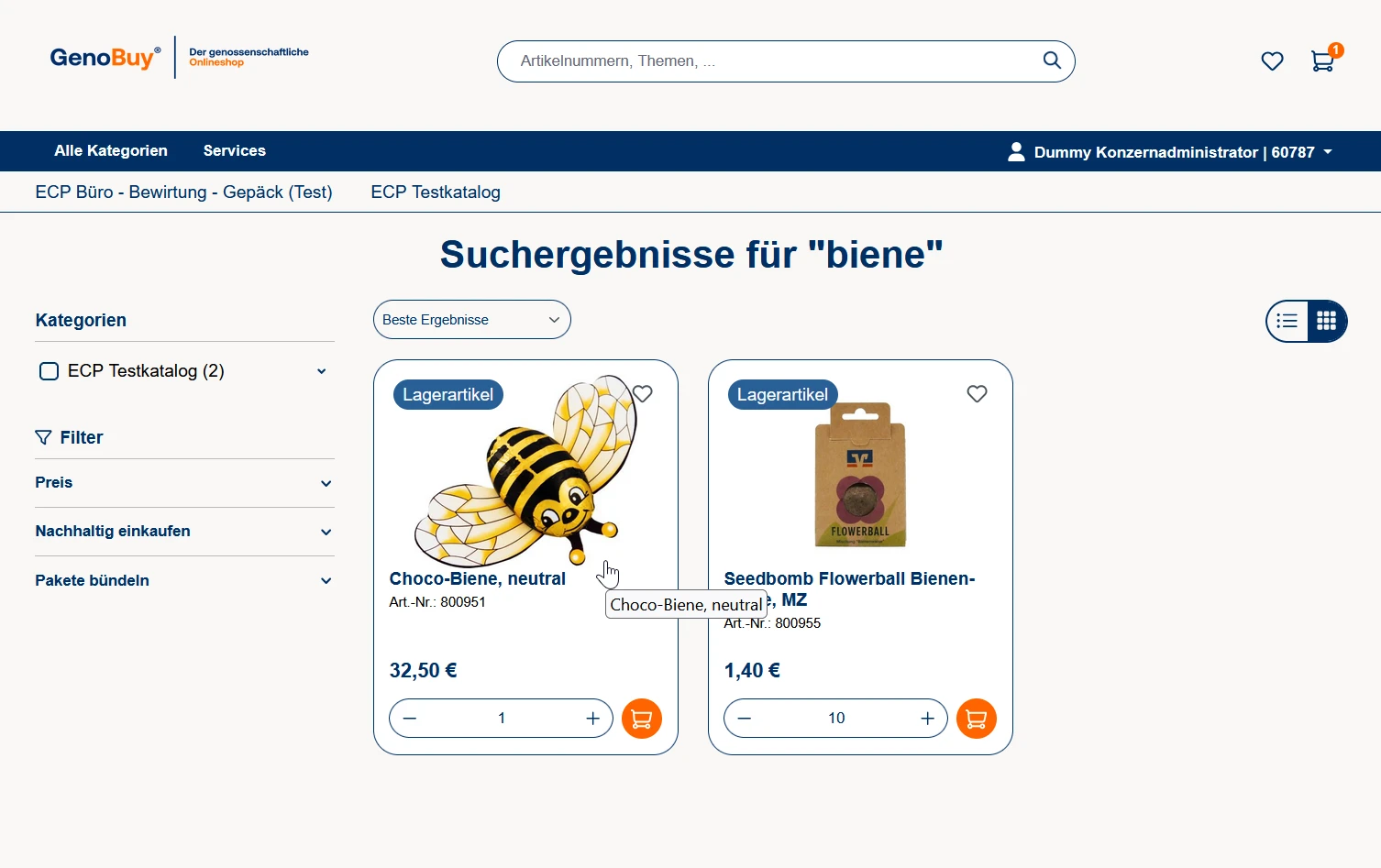Open the Services menu
The image size is (1381, 868).
(235, 151)
